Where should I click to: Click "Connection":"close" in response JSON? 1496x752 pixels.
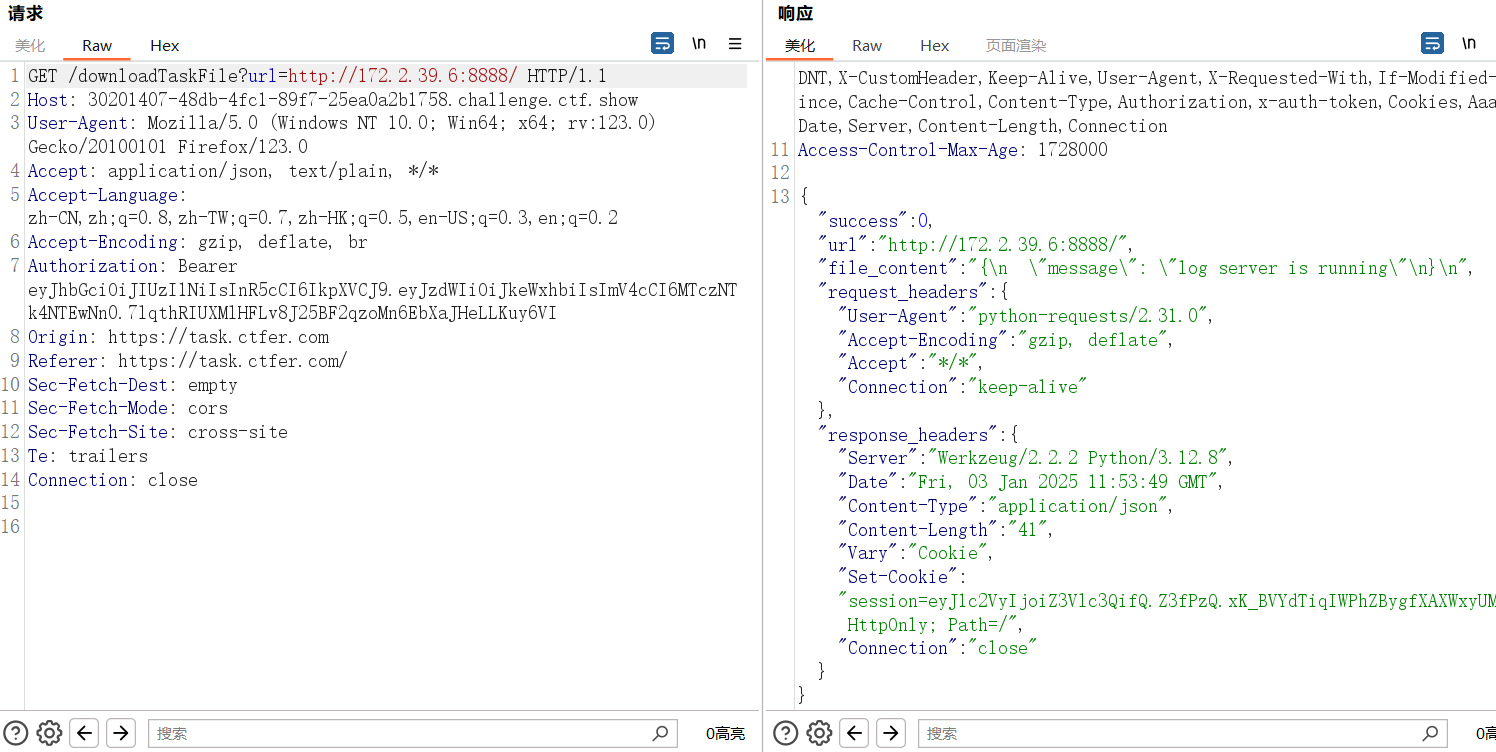coord(937,648)
